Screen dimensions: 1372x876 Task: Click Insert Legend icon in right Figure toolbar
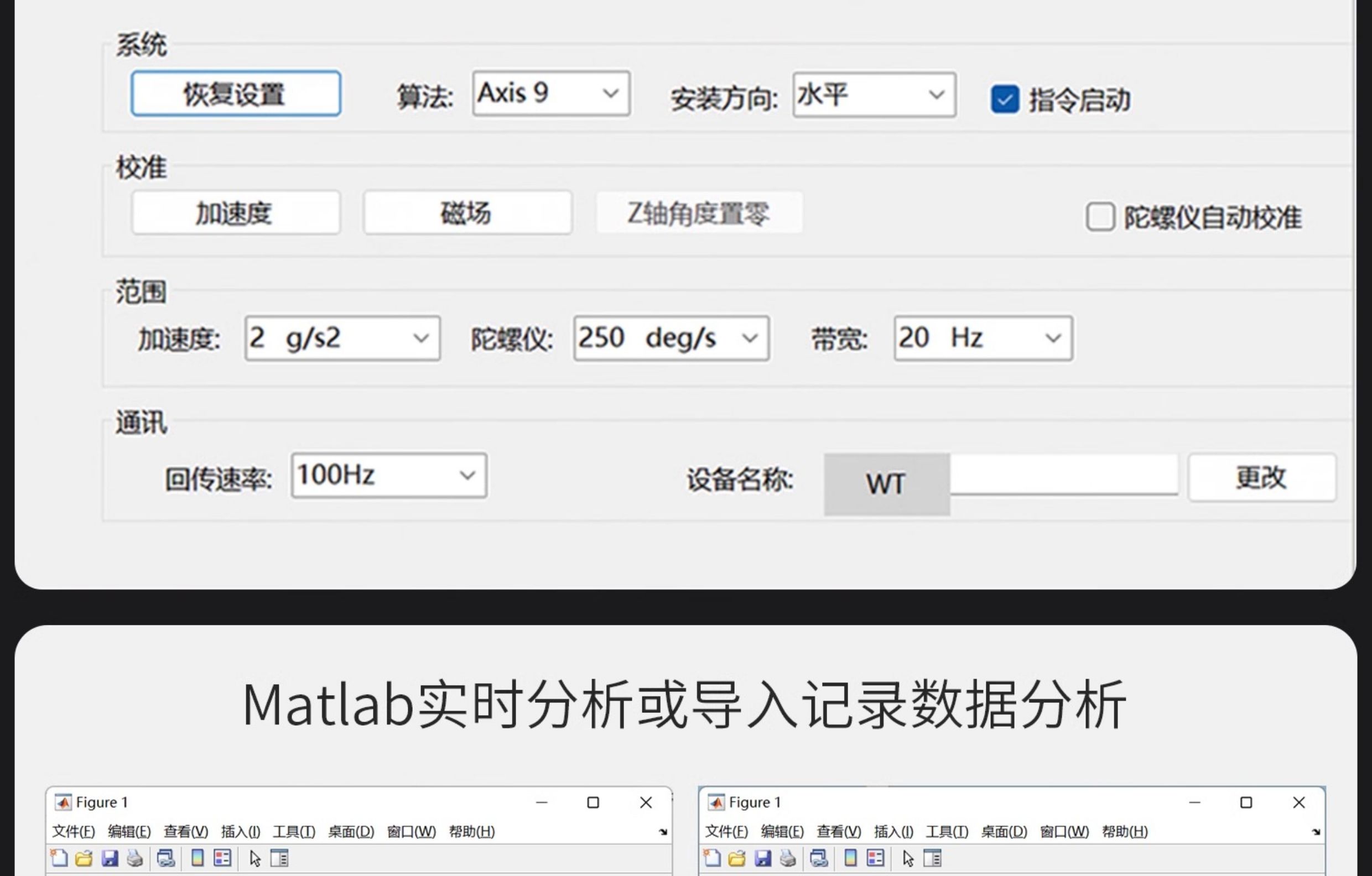pos(876,858)
